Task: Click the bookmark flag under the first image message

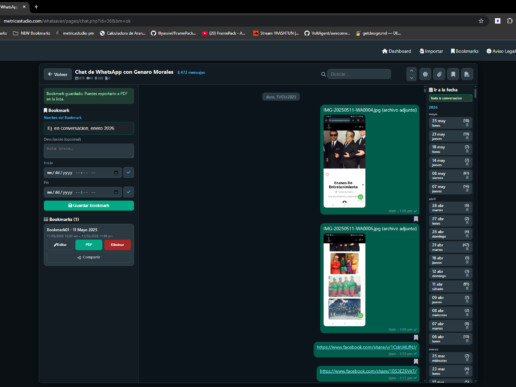Action: [416, 219]
